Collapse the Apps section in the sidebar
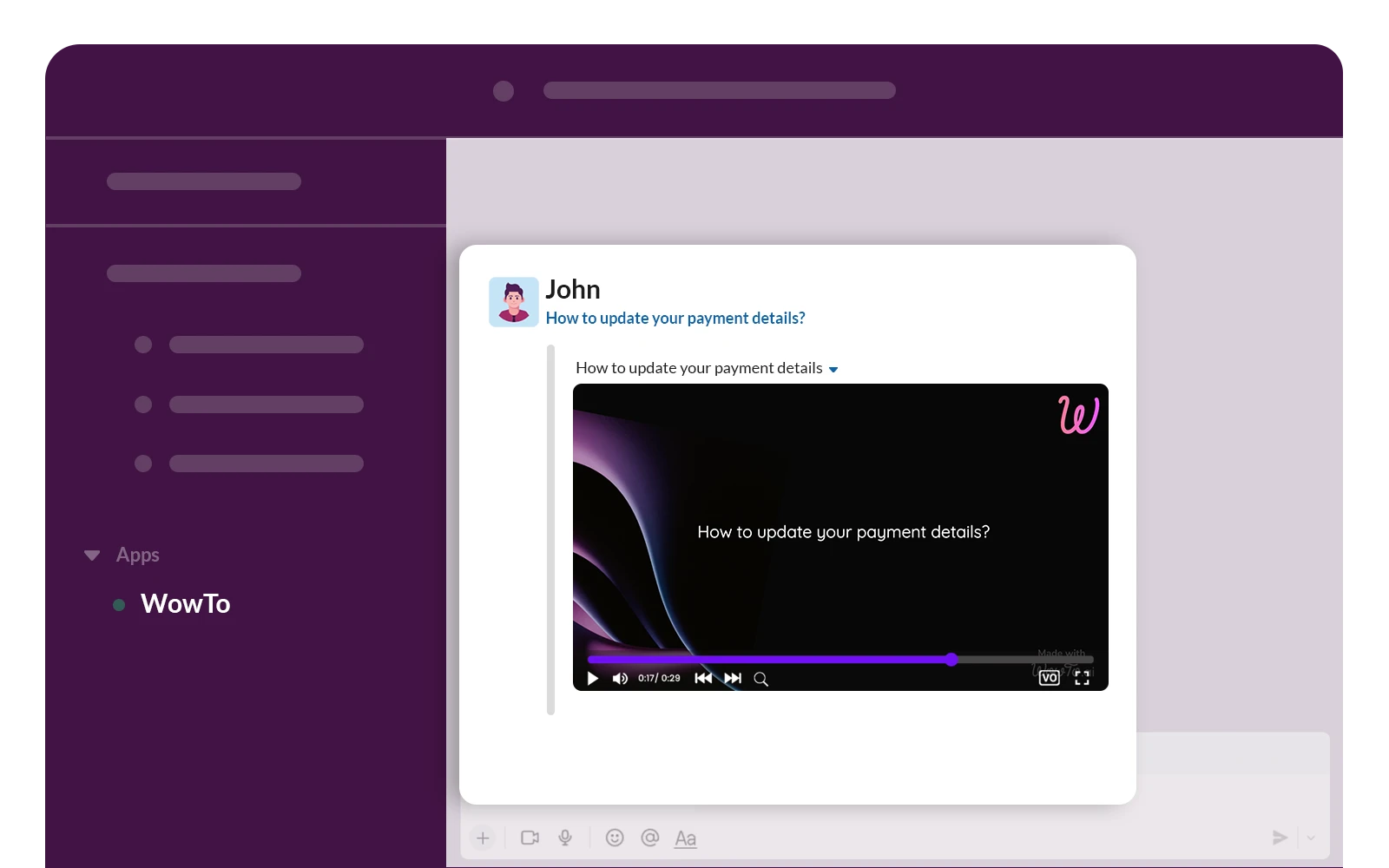The image size is (1389, 868). 92,555
